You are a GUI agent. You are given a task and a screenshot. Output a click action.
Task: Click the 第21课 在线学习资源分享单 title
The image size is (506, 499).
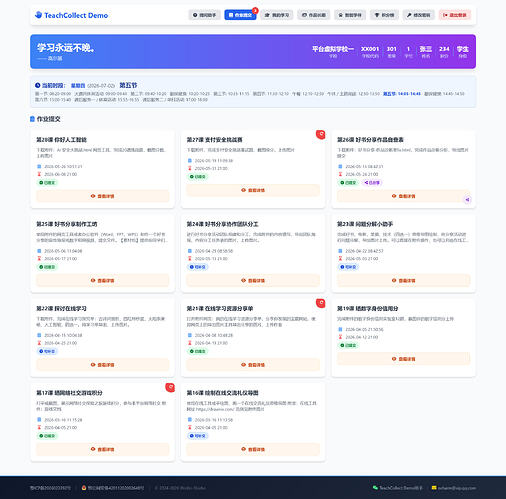pos(220,308)
